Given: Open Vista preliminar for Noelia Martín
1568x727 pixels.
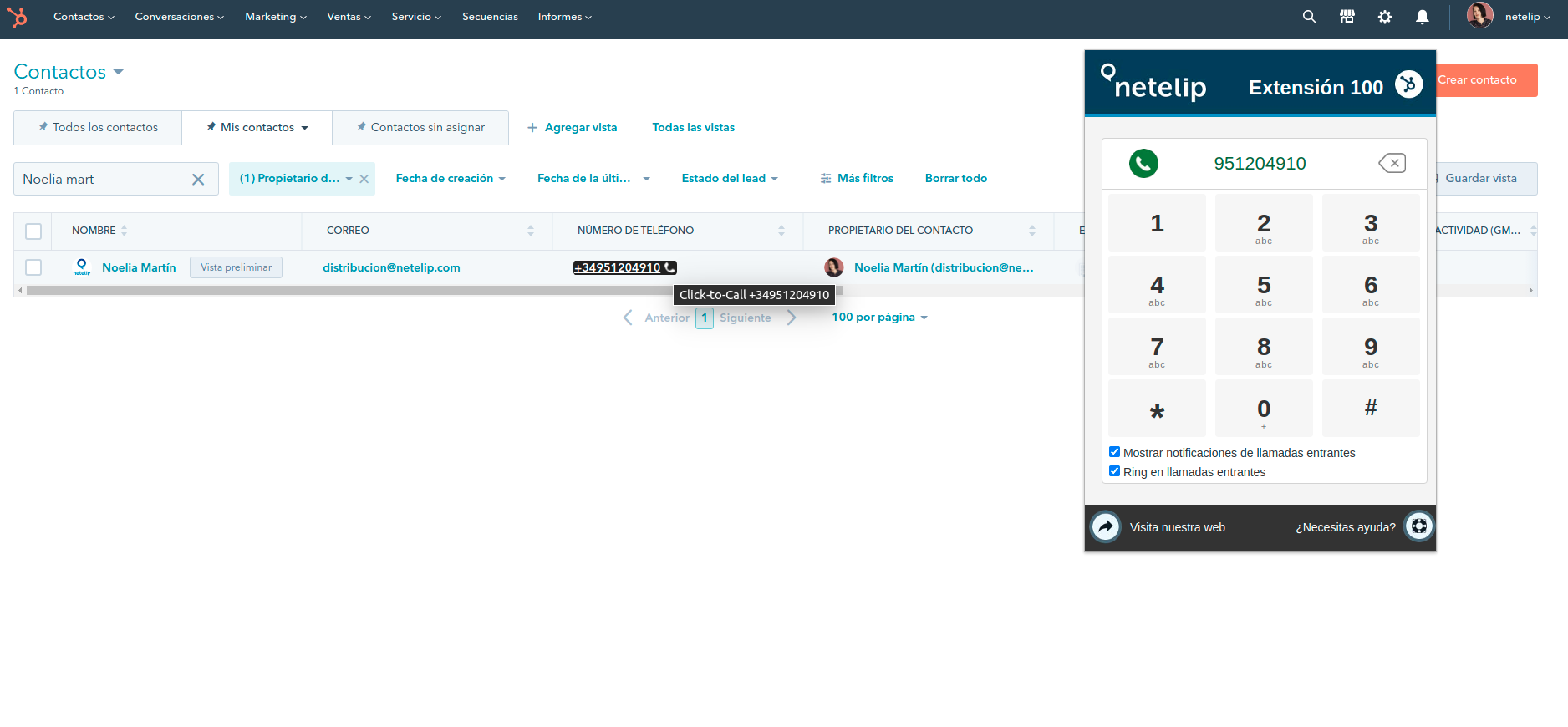Looking at the screenshot, I should click(236, 267).
